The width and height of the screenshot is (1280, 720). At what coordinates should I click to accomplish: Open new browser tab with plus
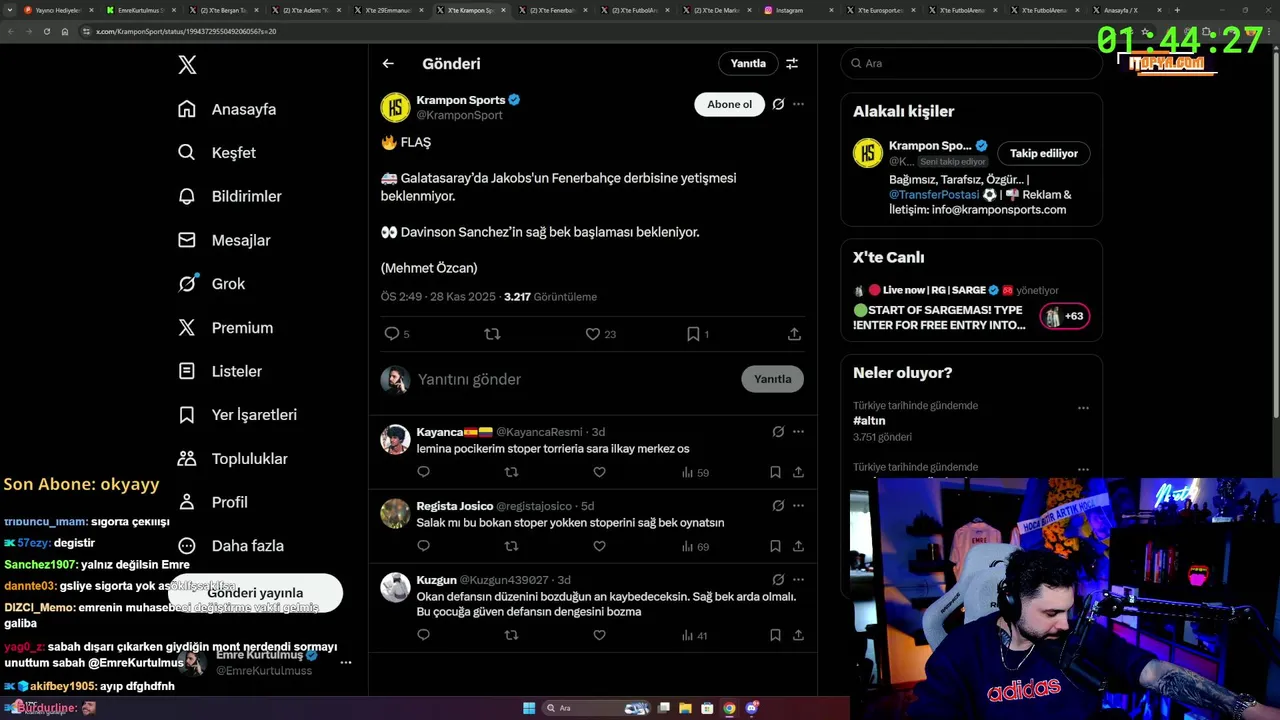click(1177, 10)
